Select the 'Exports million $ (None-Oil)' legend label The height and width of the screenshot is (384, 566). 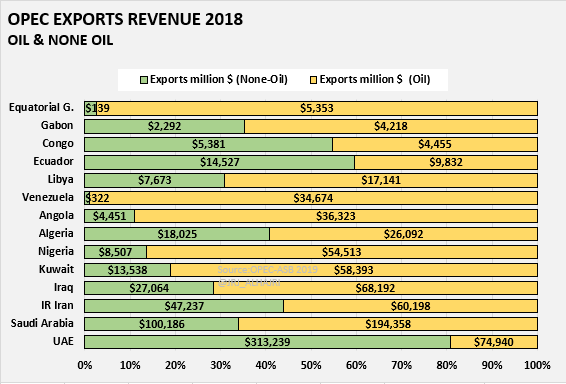click(219, 79)
